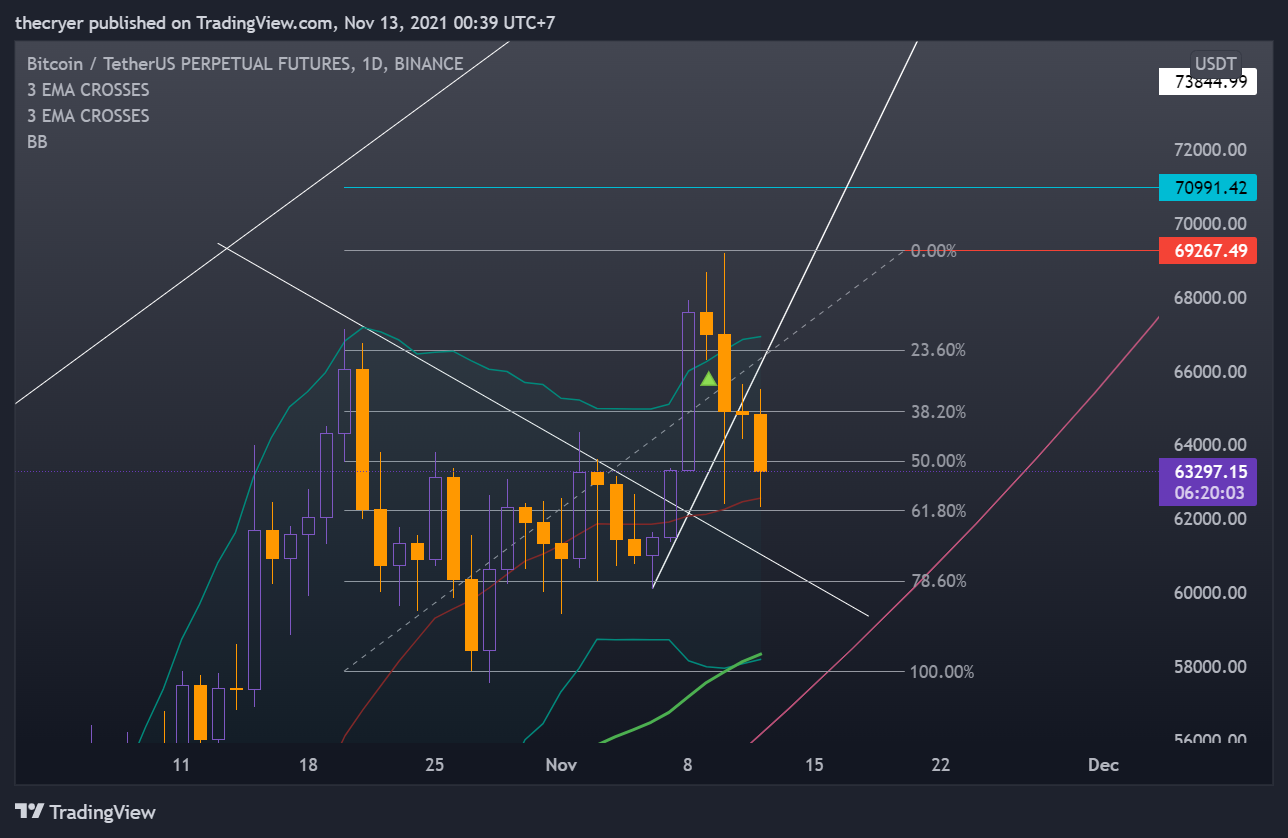Click the TradingView logo at bottom left

point(86,812)
